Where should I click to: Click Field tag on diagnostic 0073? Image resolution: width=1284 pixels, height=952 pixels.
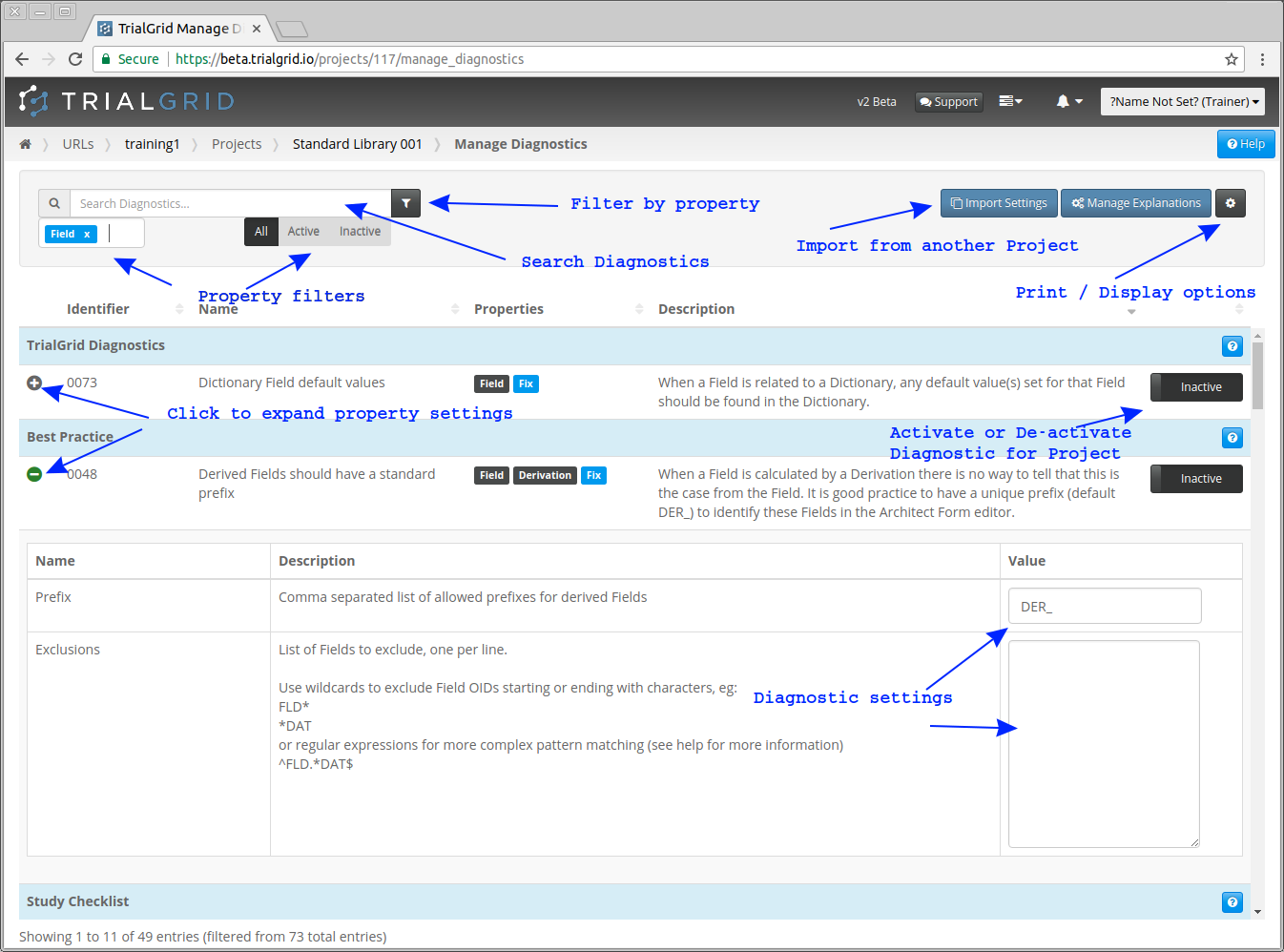tap(491, 383)
